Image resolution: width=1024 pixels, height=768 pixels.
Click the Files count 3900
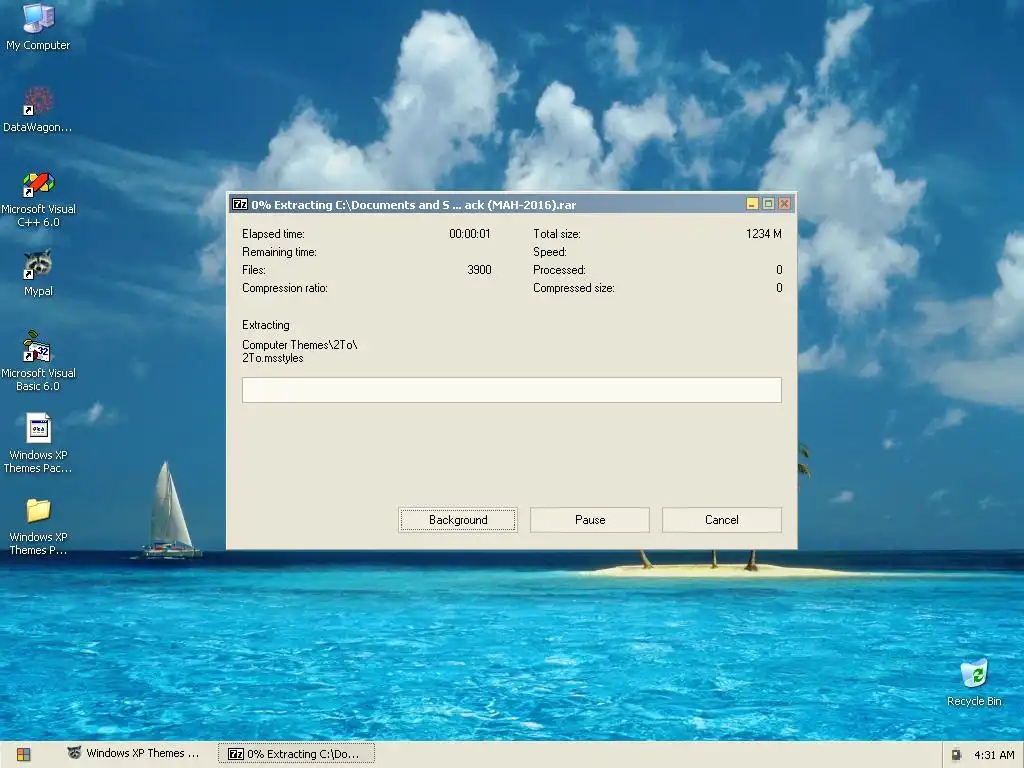click(479, 270)
